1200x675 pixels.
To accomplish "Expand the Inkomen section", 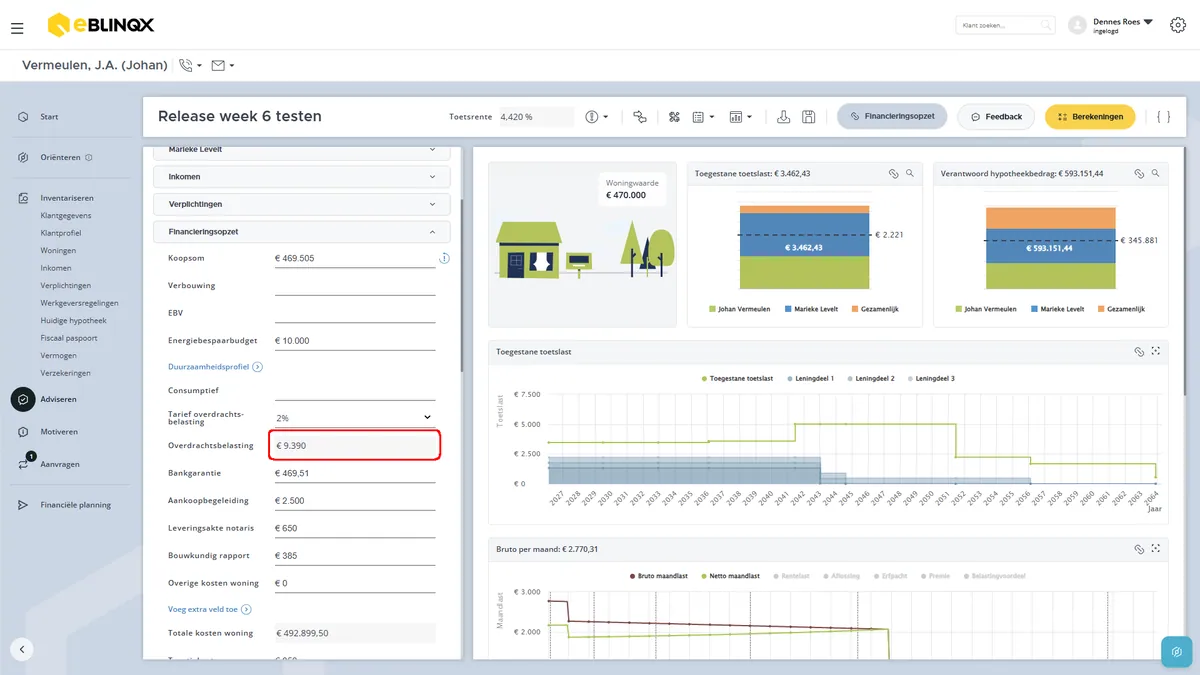I will click(x=302, y=177).
